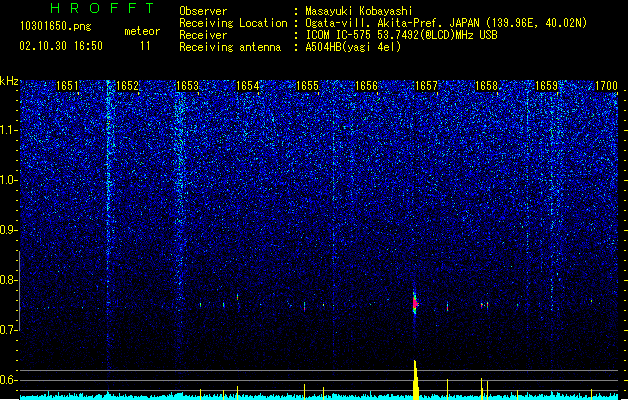Screen dimensions: 629x400
Task: Click the 1659 time marker
Action: coord(546,86)
